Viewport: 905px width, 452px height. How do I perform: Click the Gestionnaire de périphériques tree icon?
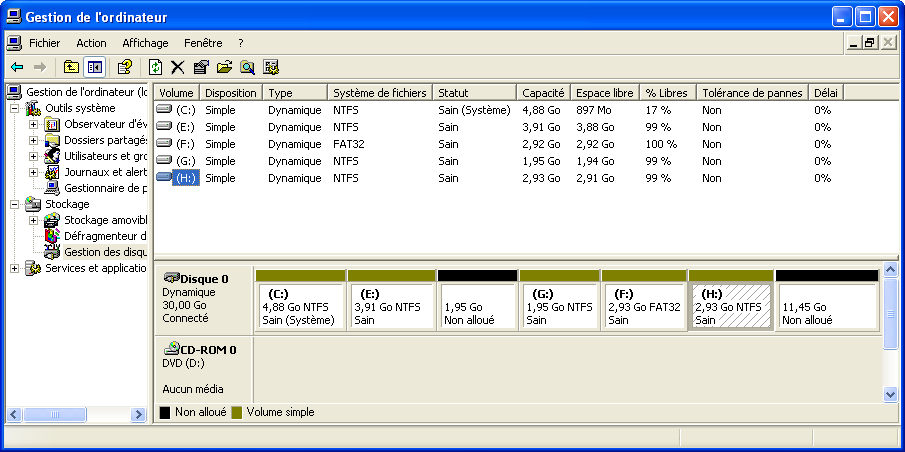[x=53, y=188]
